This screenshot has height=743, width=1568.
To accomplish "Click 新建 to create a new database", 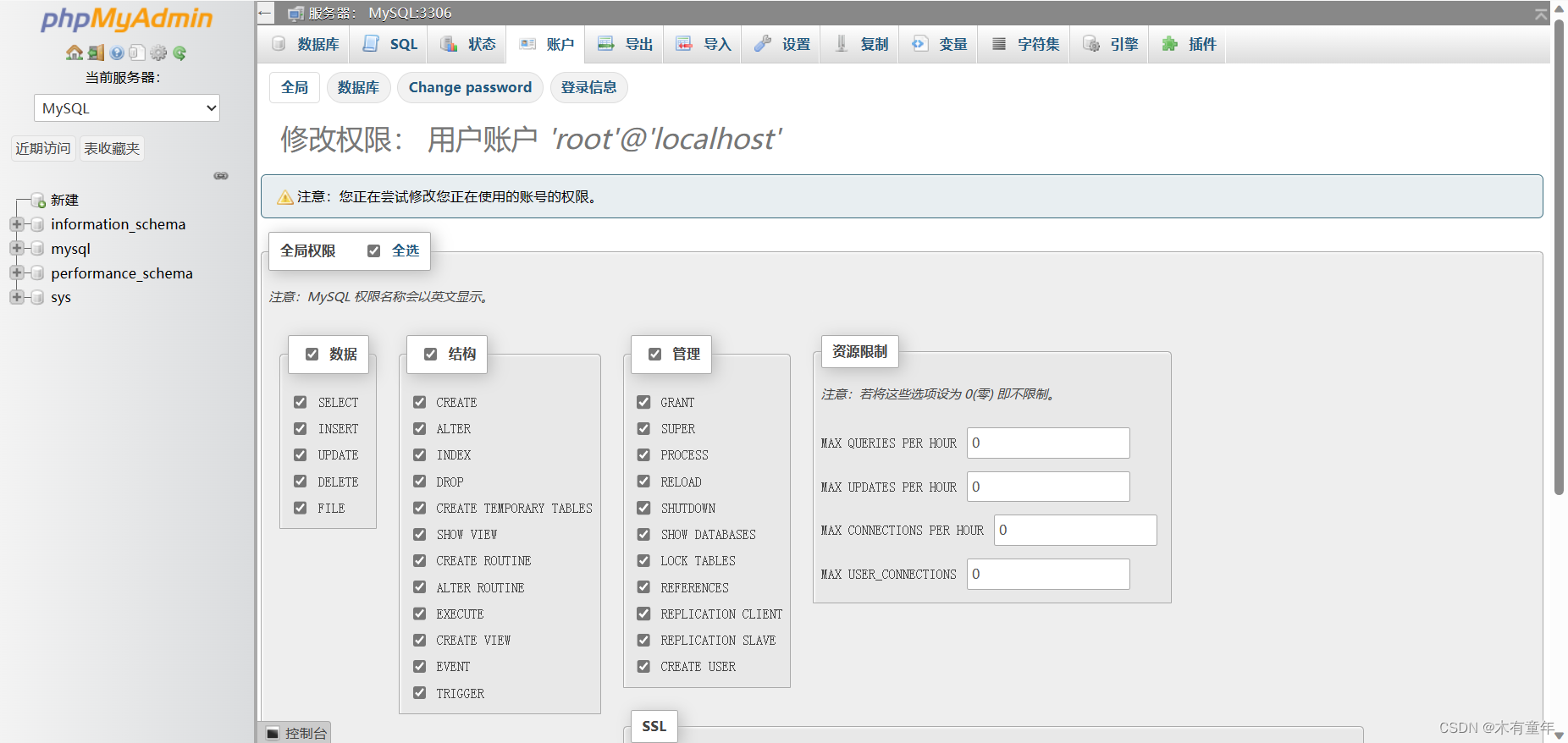I will point(64,201).
